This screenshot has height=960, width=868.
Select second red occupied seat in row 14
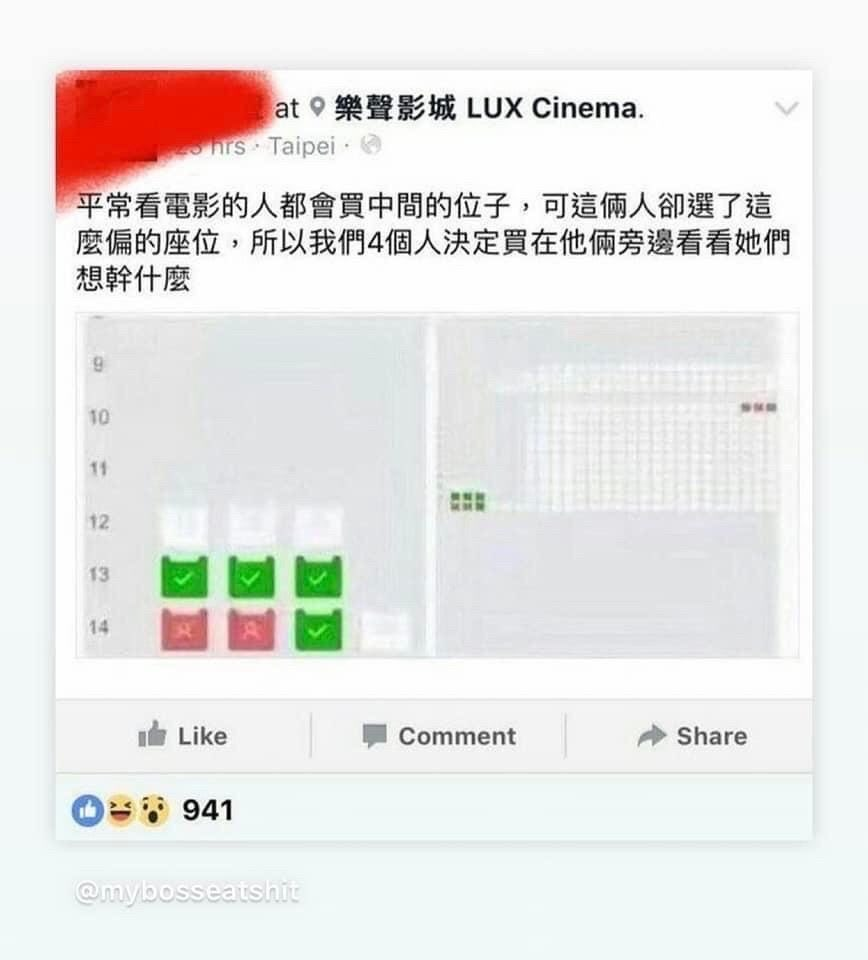[x=251, y=629]
